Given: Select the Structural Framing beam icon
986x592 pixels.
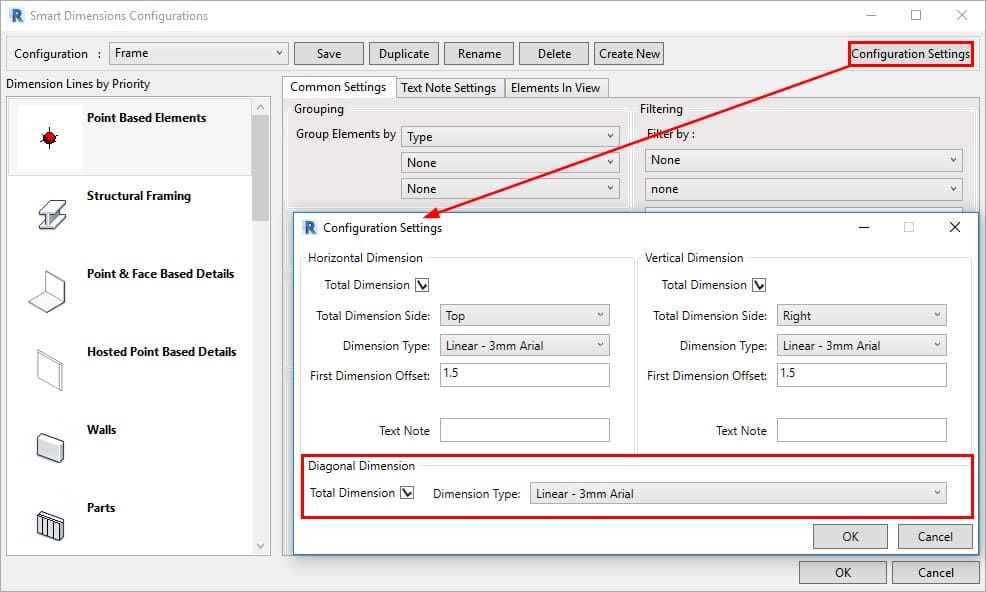Looking at the screenshot, I should click(x=52, y=215).
